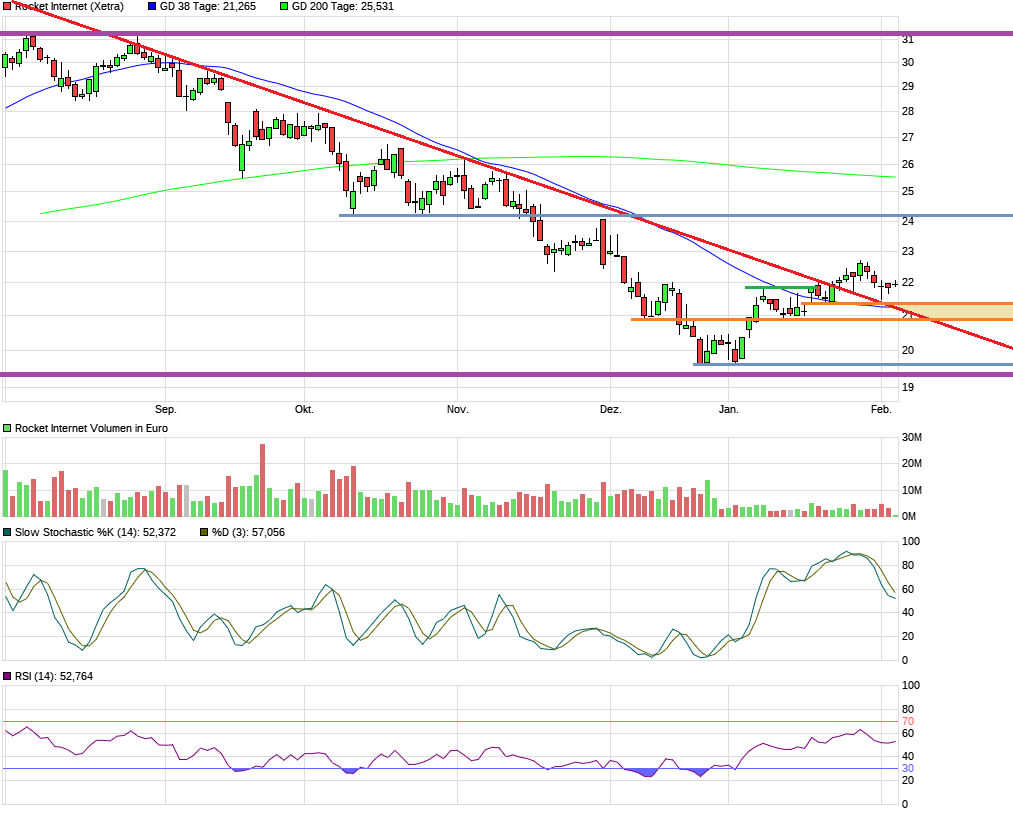Click the 'GD 200 Tage: 25,531' label
The height and width of the screenshot is (813, 1013).
[x=343, y=6]
